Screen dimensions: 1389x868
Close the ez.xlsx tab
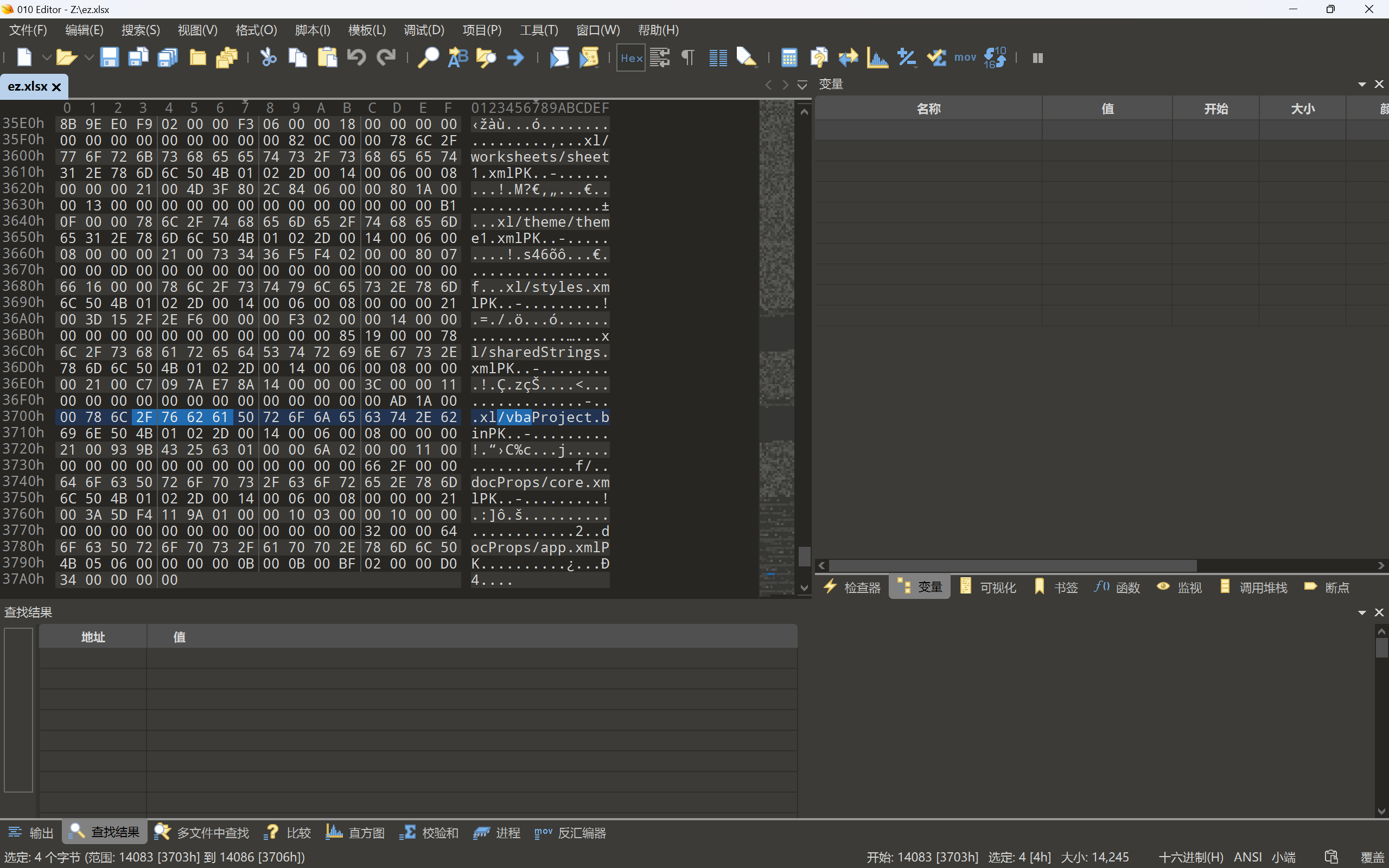coord(56,87)
